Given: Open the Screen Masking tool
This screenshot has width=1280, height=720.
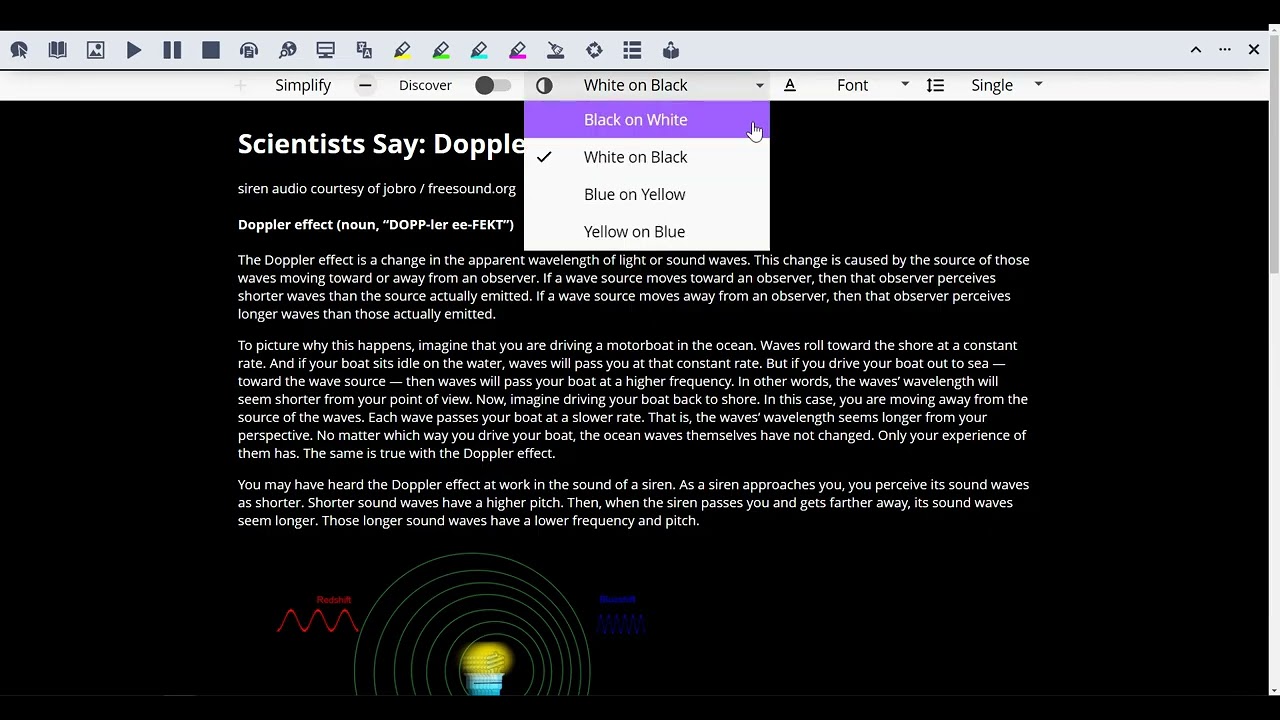Looking at the screenshot, I should [326, 50].
